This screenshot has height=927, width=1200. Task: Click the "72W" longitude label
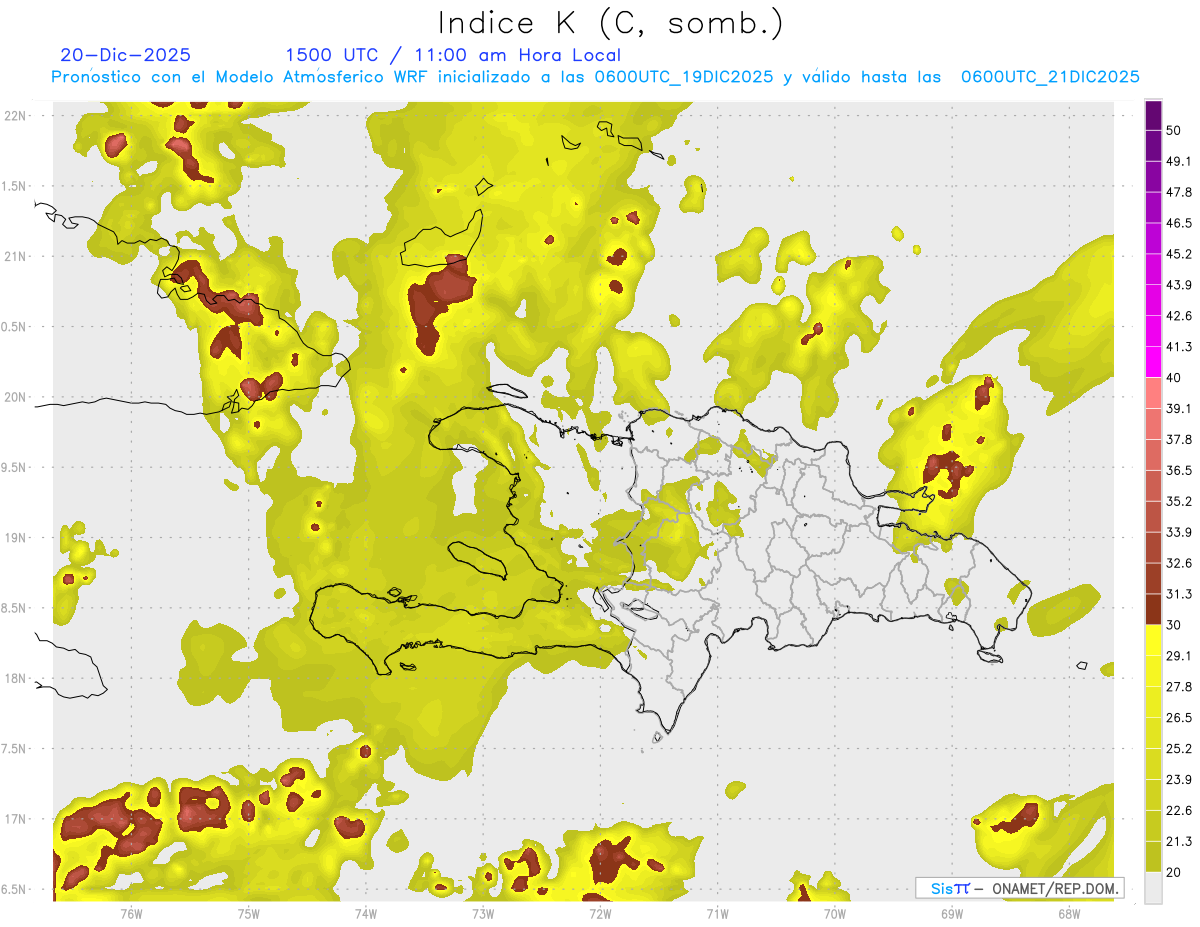pyautogui.click(x=600, y=913)
